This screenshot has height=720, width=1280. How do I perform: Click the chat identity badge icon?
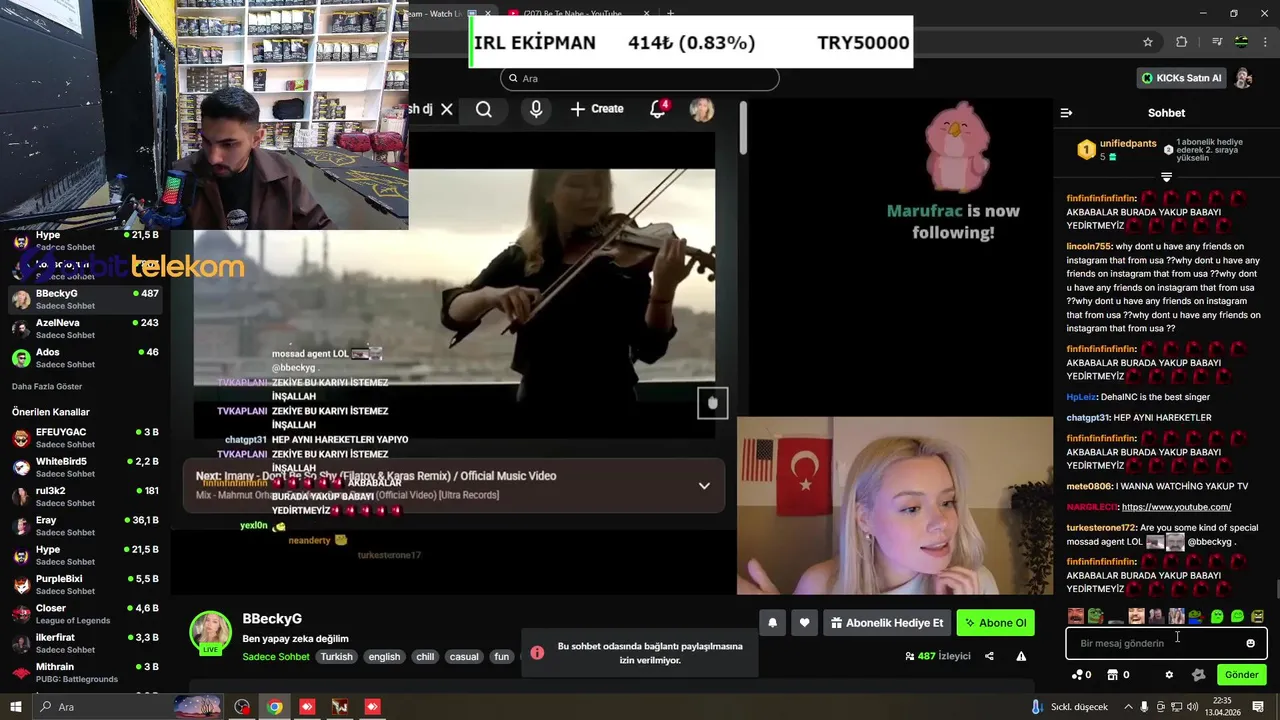click(x=1198, y=675)
